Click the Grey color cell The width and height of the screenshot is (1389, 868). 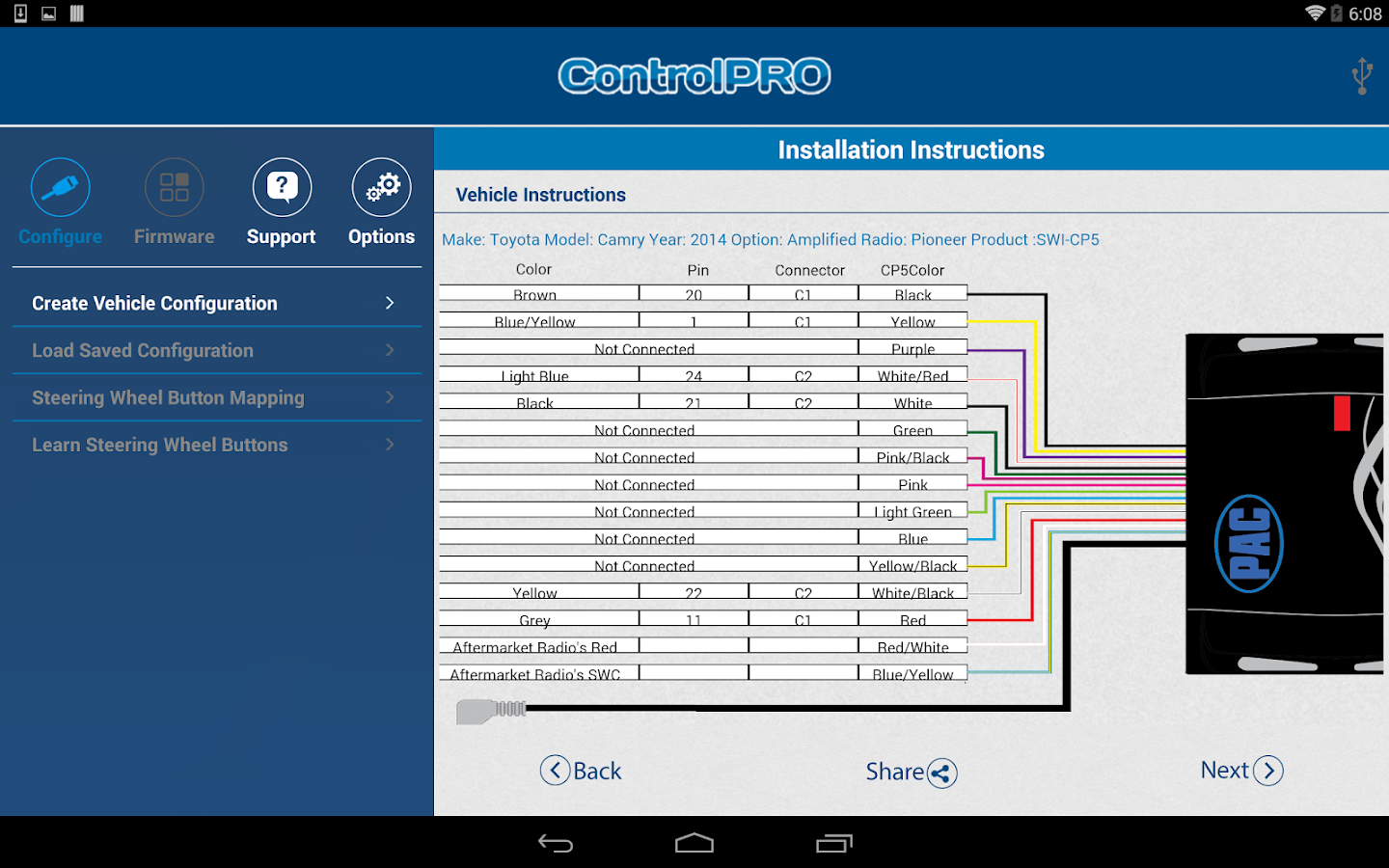(x=539, y=618)
